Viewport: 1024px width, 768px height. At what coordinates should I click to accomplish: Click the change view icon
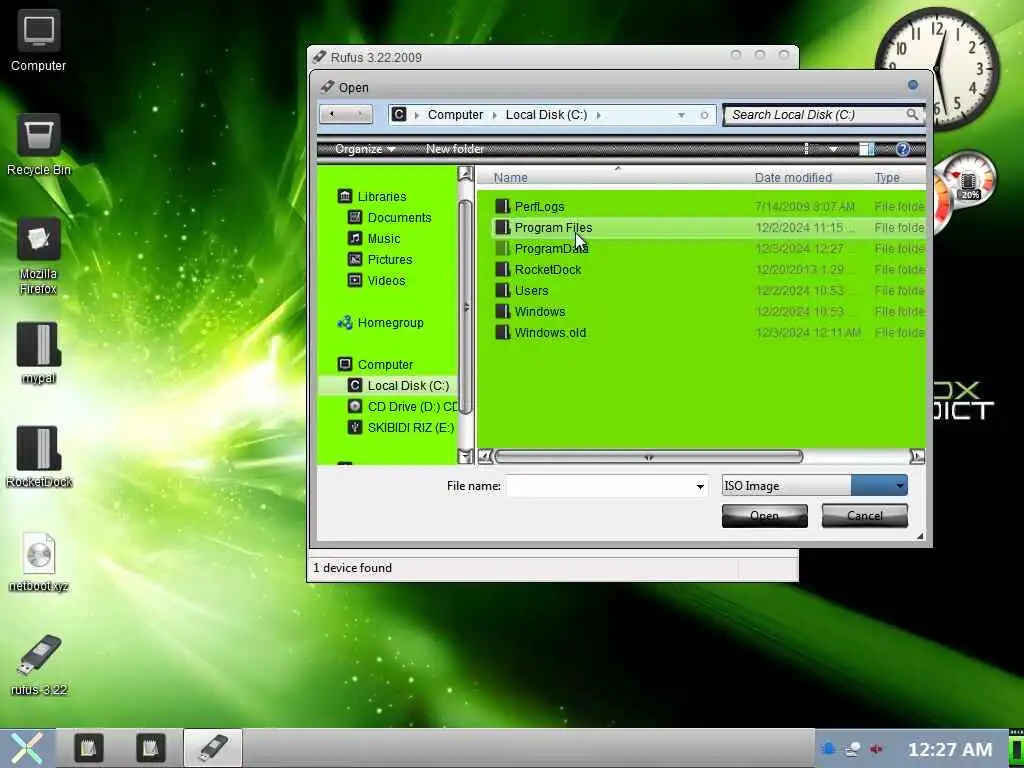click(x=807, y=150)
